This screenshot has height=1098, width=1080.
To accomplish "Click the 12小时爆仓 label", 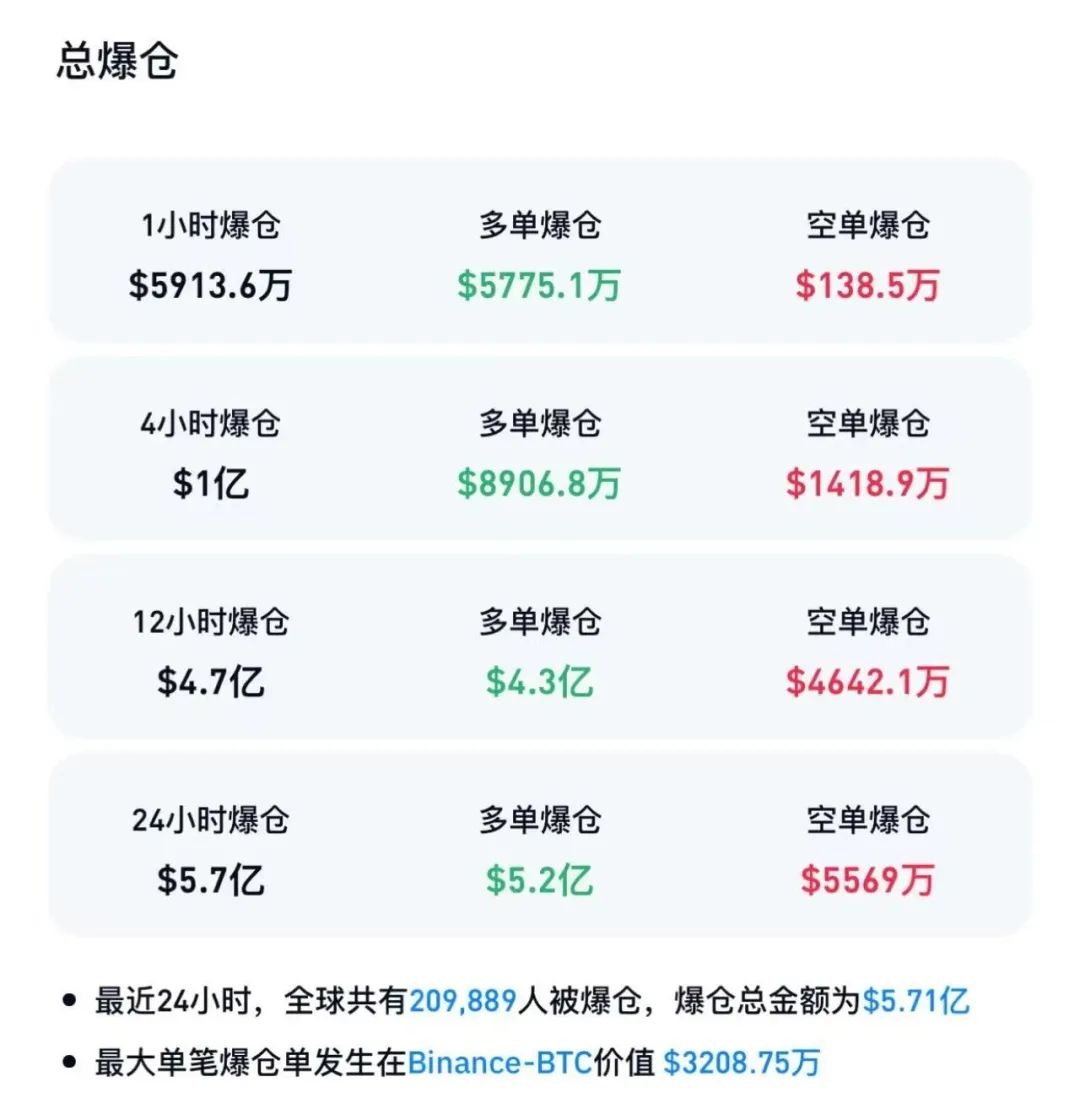I will pyautogui.click(x=210, y=622).
